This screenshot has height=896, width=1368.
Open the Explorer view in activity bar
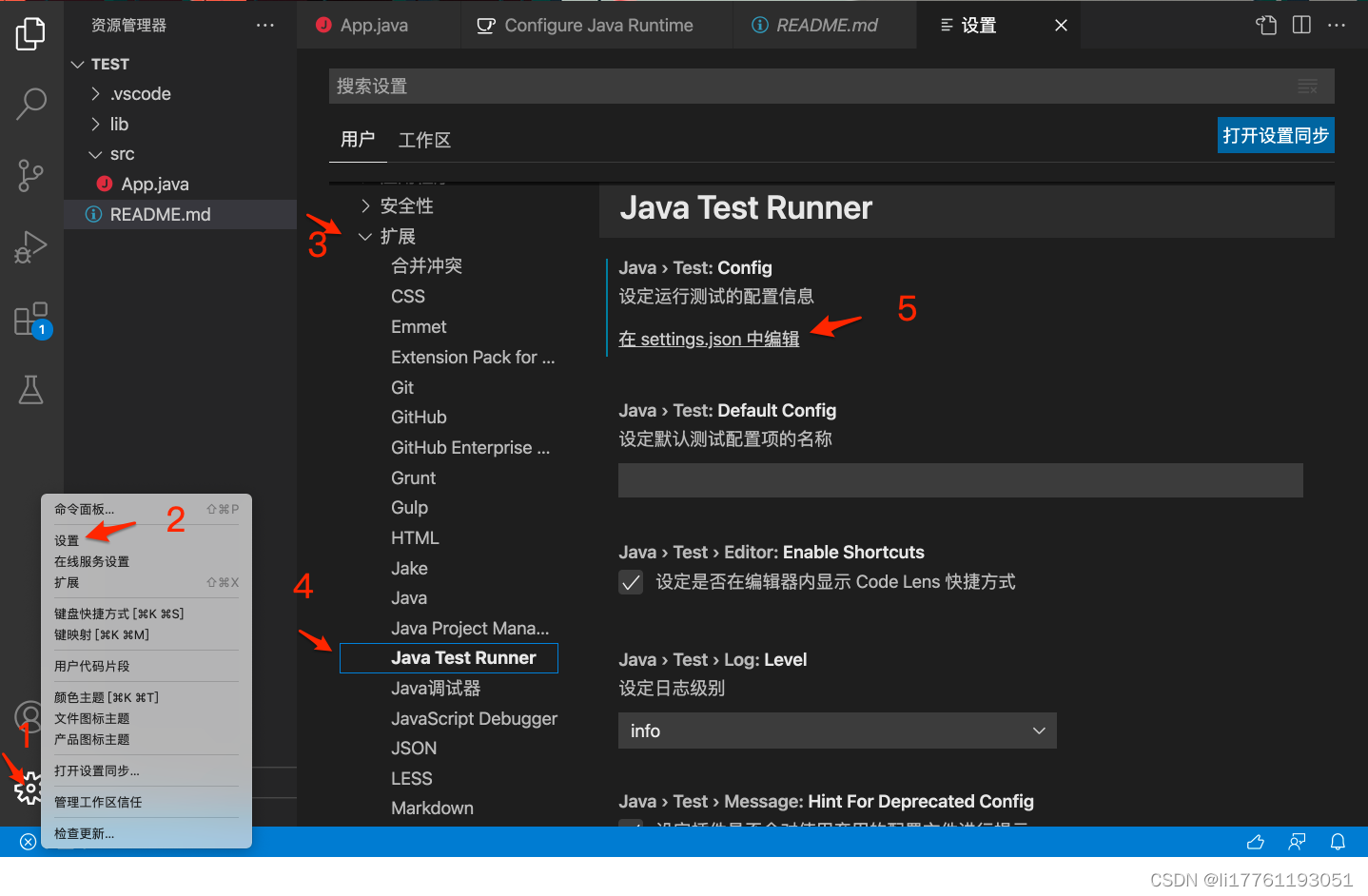30,34
